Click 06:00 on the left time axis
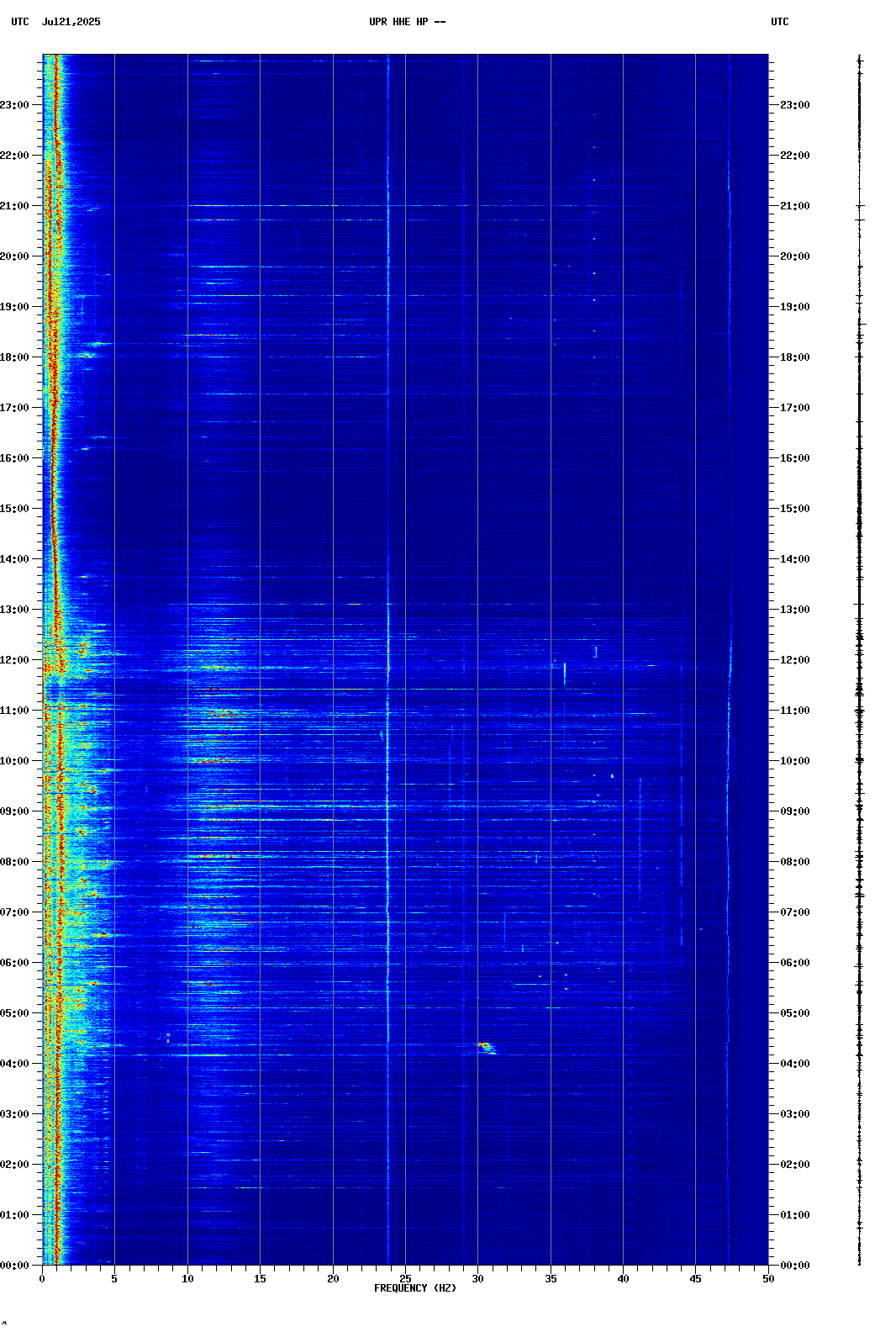The height and width of the screenshot is (1332, 896). point(14,963)
